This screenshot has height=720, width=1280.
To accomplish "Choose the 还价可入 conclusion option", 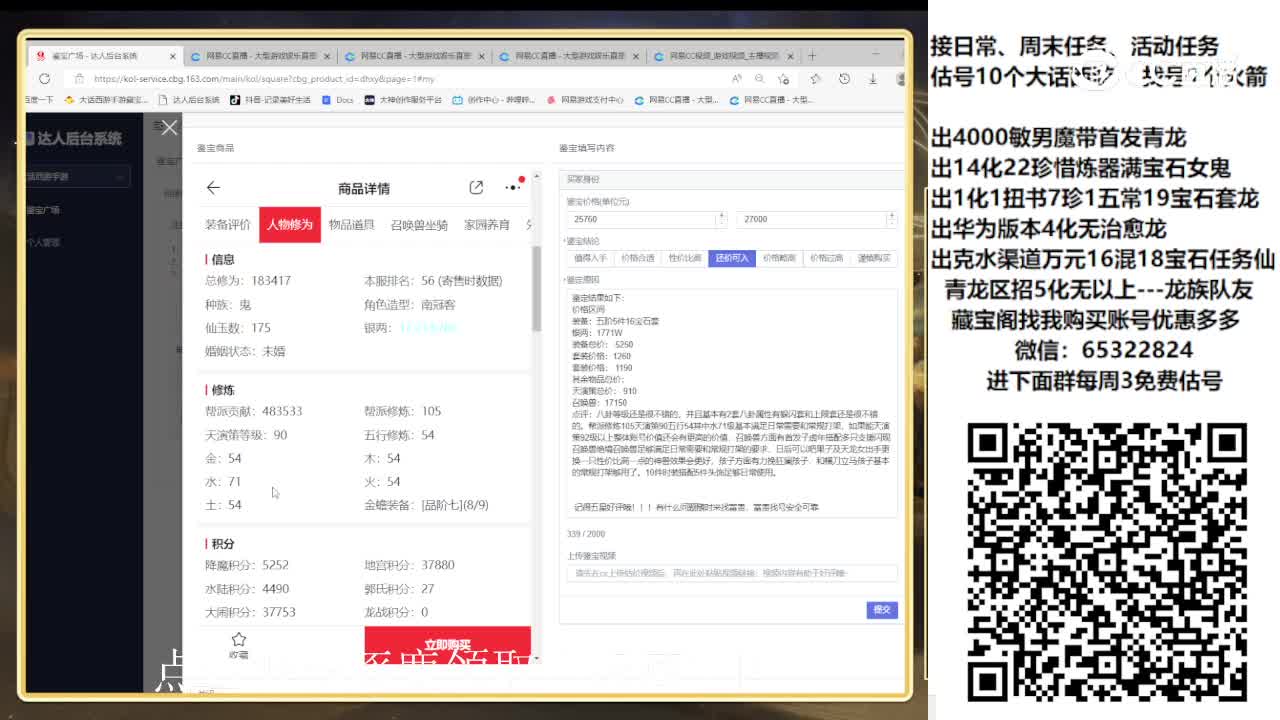I will 731,258.
